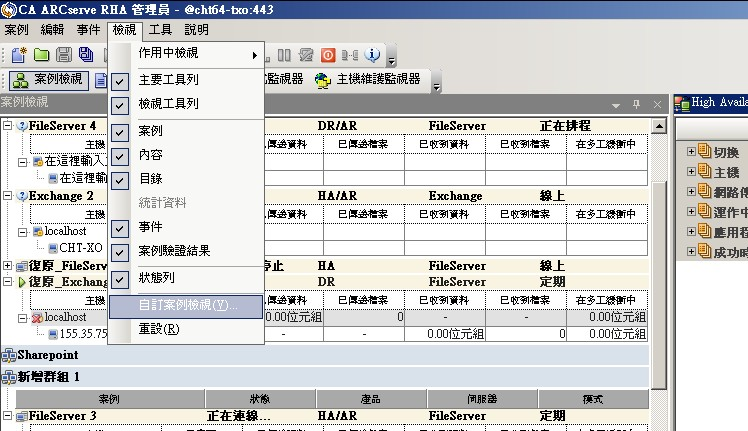This screenshot has height=431, width=748.
Task: Click the save toolbar icon
Action: [x=63, y=55]
